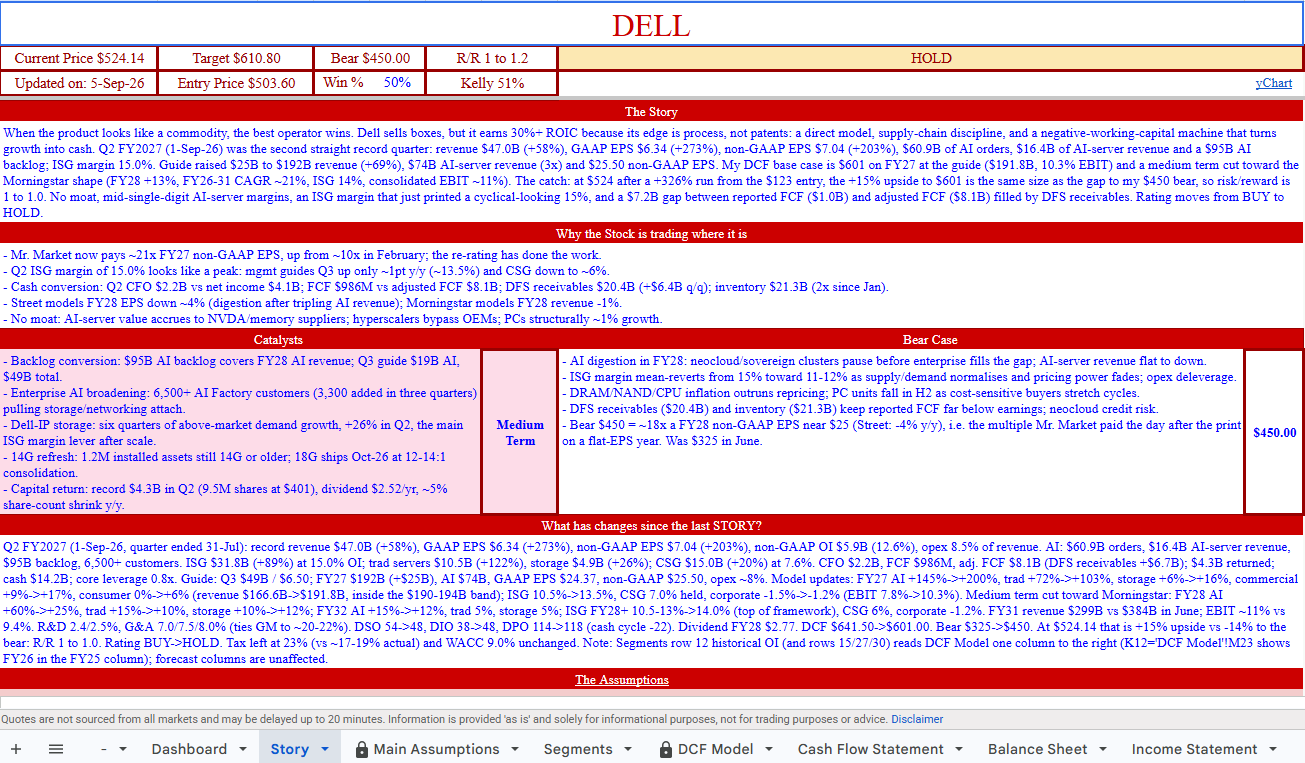Click the Catalysts section header

coord(279,339)
